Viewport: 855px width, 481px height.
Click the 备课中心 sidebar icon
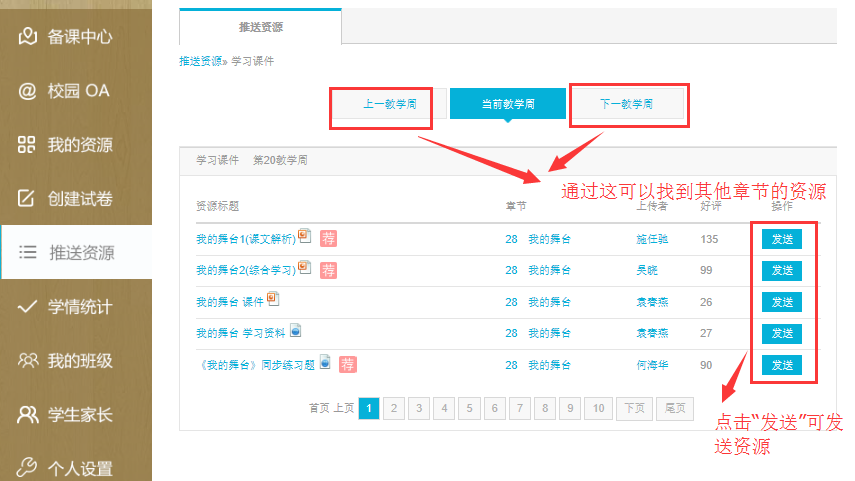pyautogui.click(x=27, y=37)
